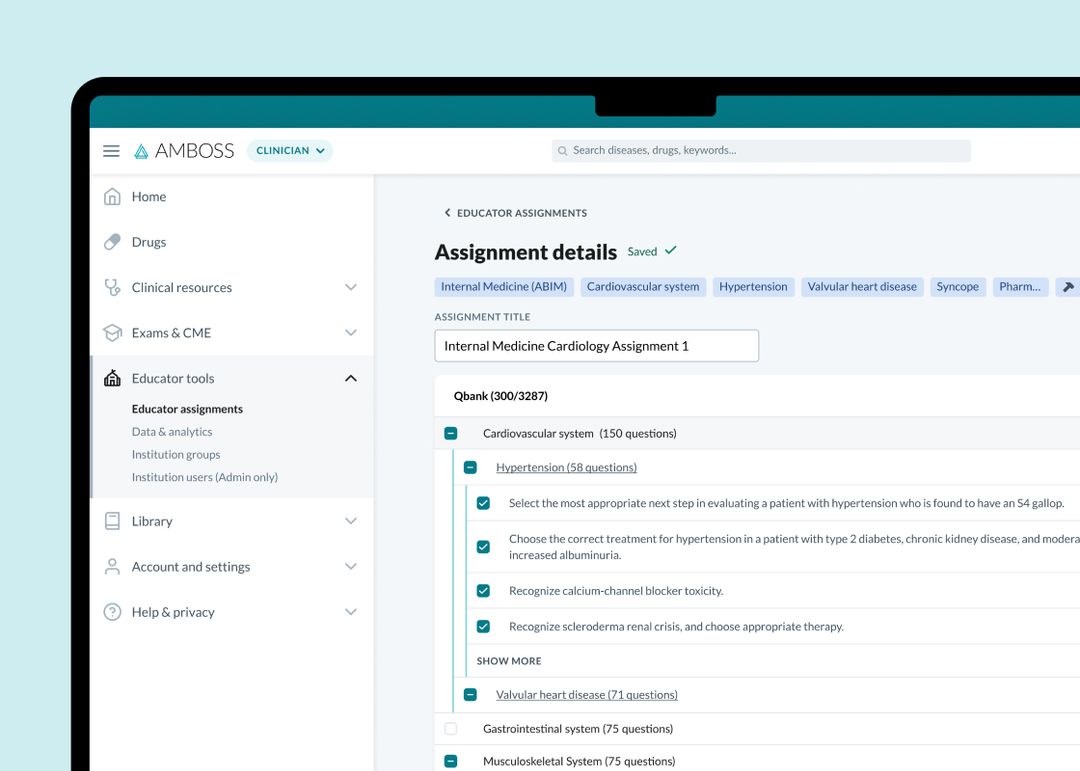Click the Educator tools building icon
The height and width of the screenshot is (771, 1080).
coord(112,378)
